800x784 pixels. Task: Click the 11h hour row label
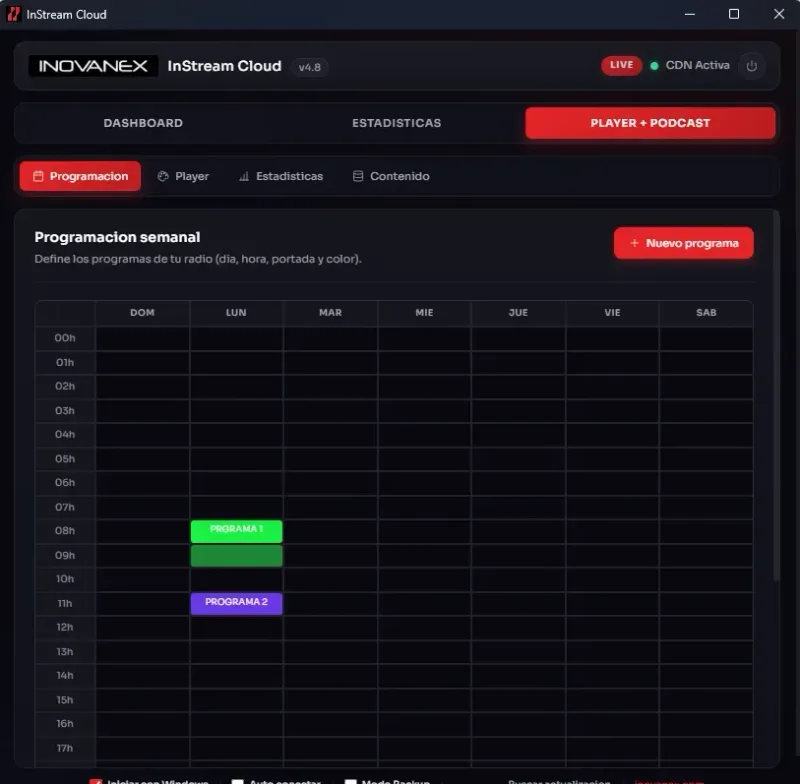(x=65, y=603)
